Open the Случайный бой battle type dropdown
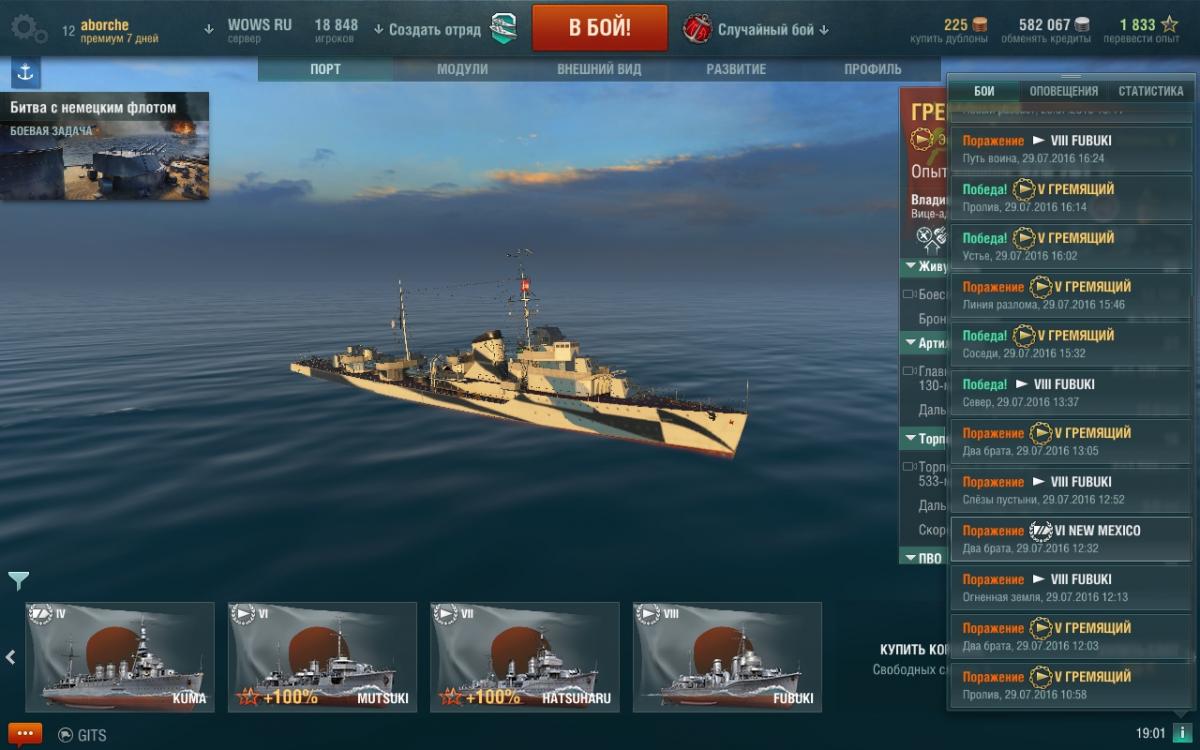Viewport: 1200px width, 750px height. [757, 29]
